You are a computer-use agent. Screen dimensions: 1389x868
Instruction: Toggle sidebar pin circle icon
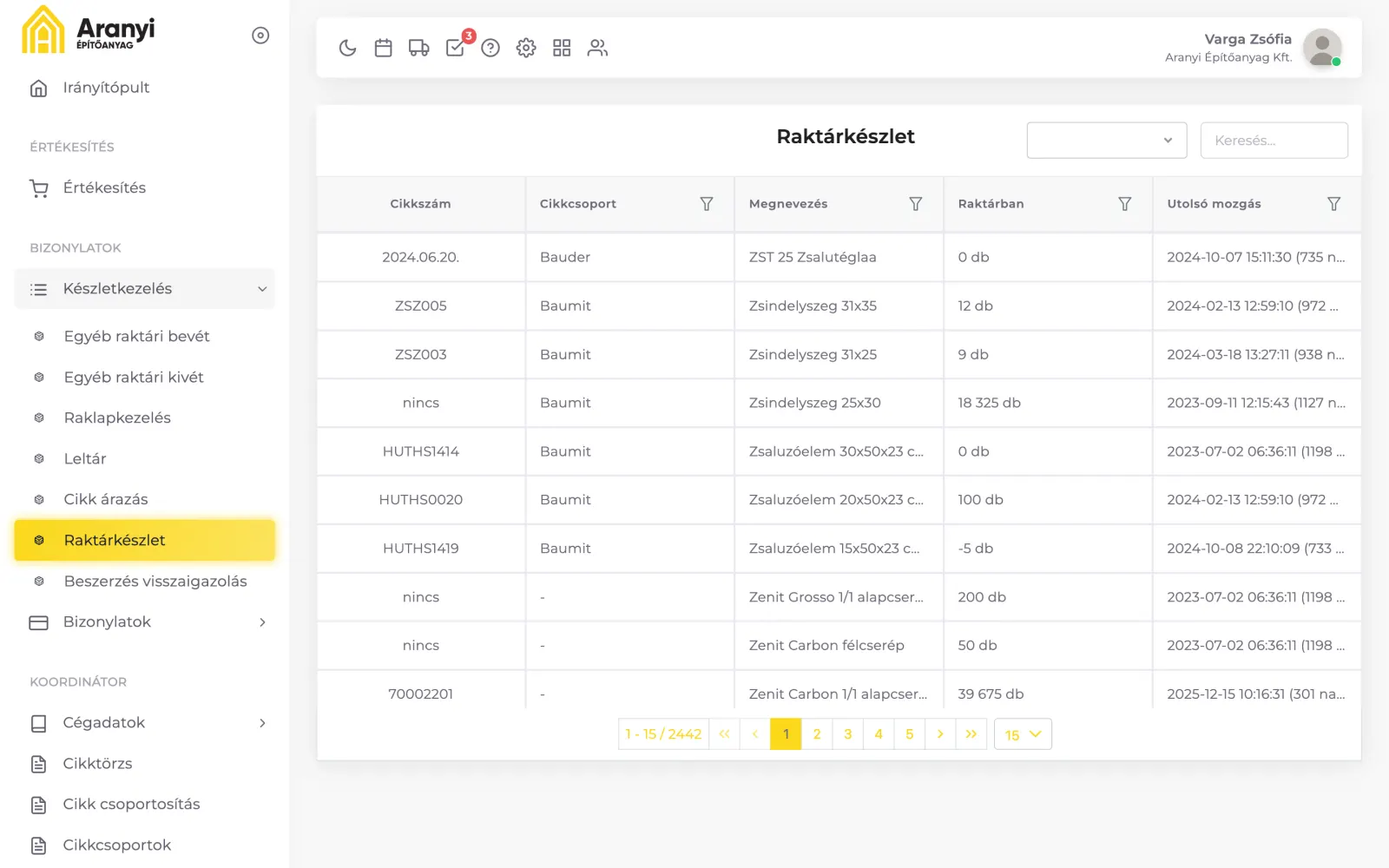pyautogui.click(x=260, y=36)
